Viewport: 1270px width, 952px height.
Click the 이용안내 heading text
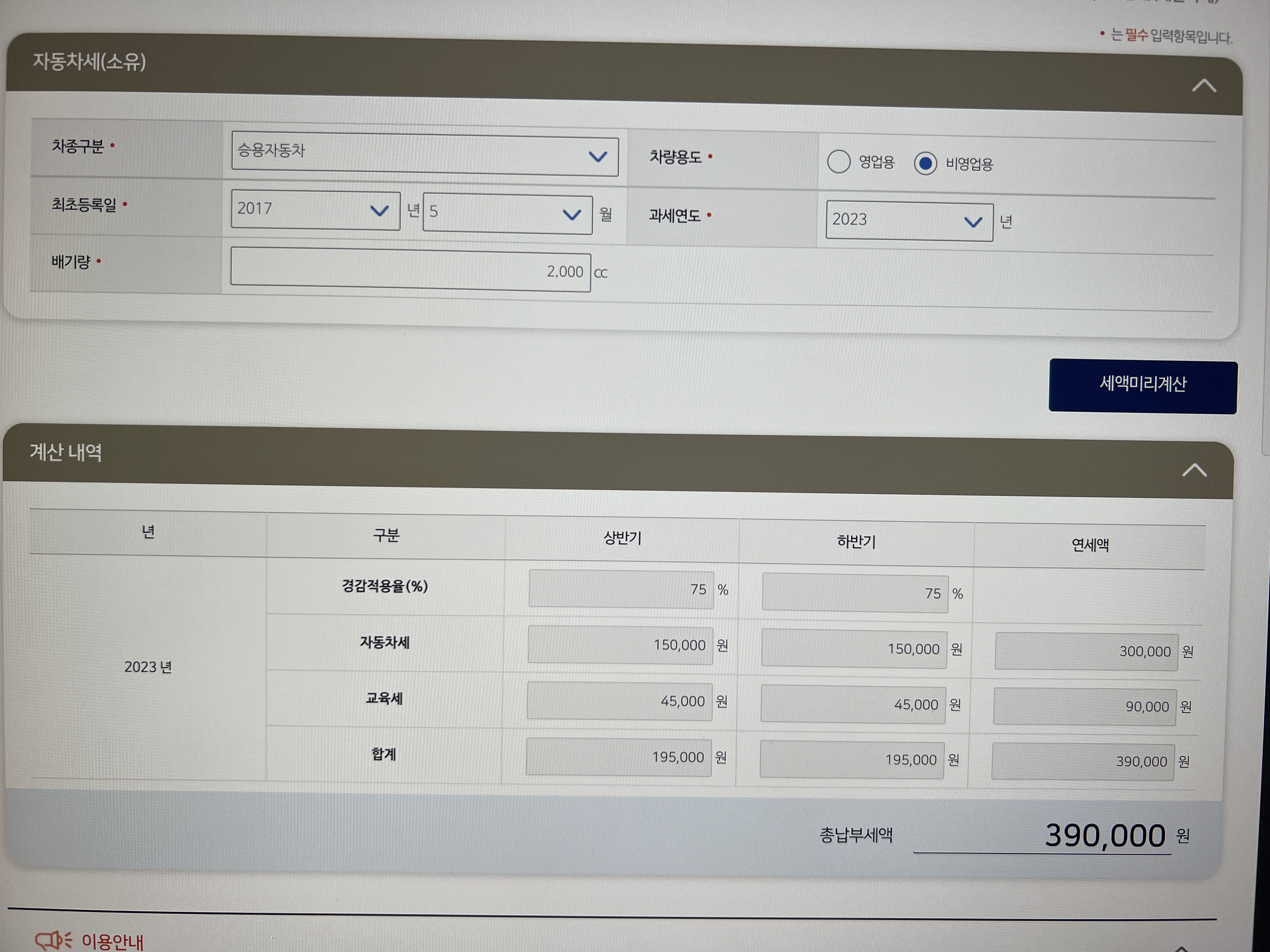112,941
